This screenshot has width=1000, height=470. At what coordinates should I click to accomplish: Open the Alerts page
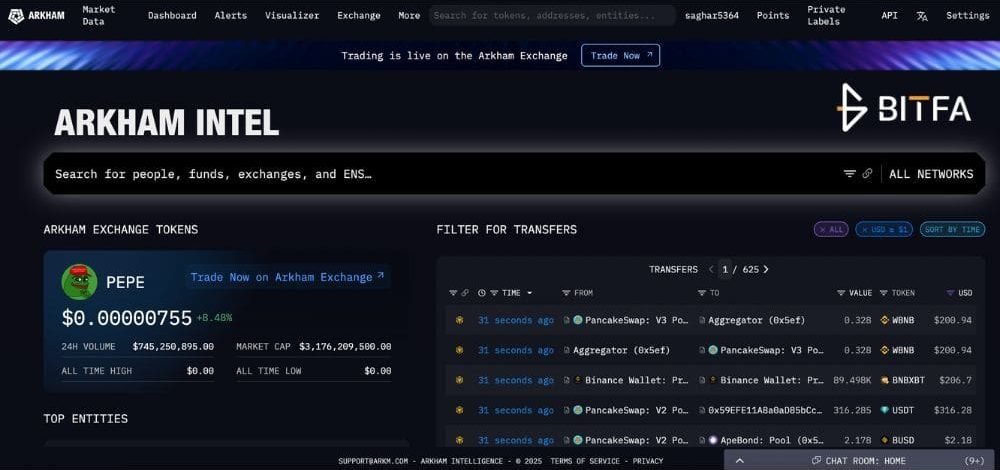(231, 15)
